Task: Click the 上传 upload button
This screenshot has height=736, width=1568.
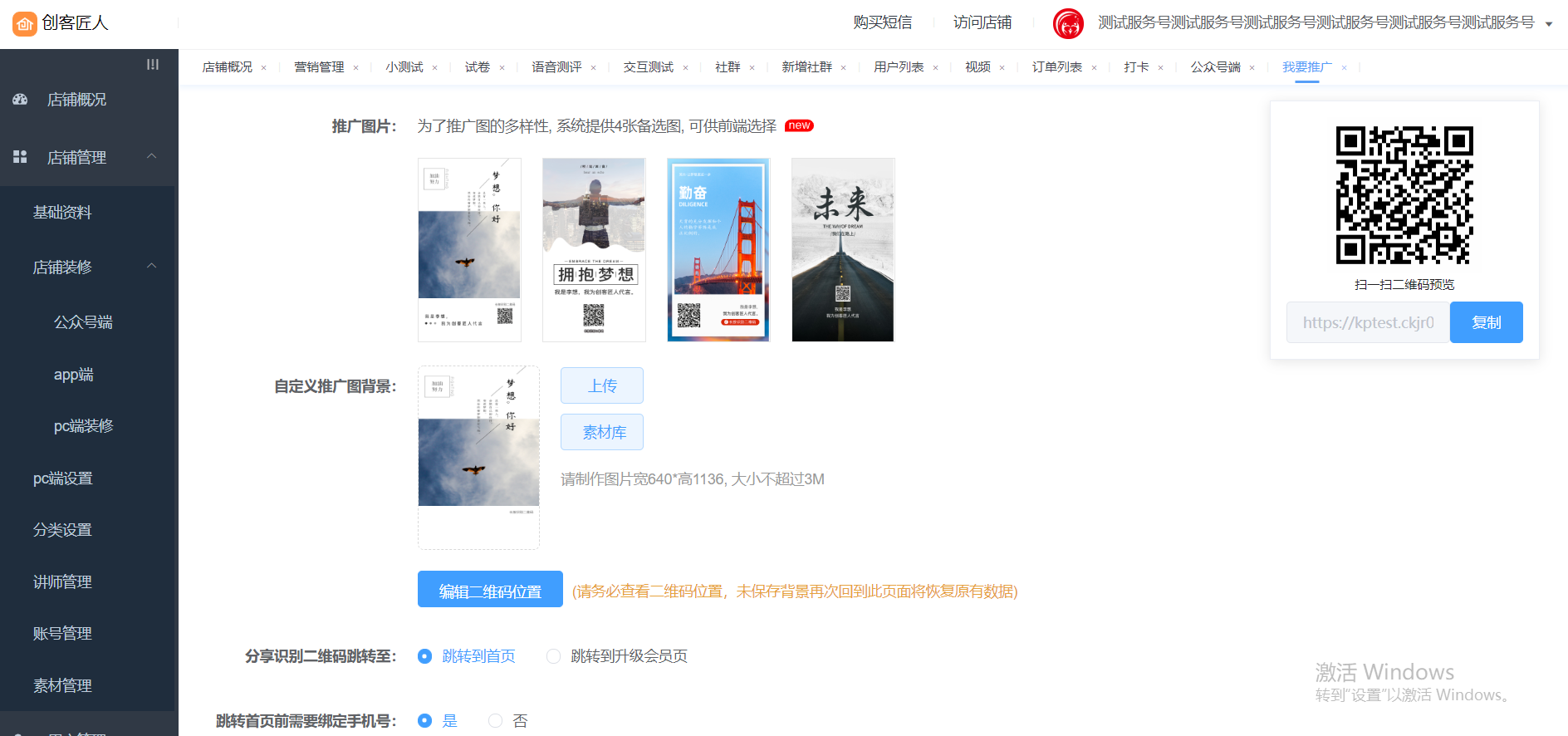Action: tap(602, 385)
